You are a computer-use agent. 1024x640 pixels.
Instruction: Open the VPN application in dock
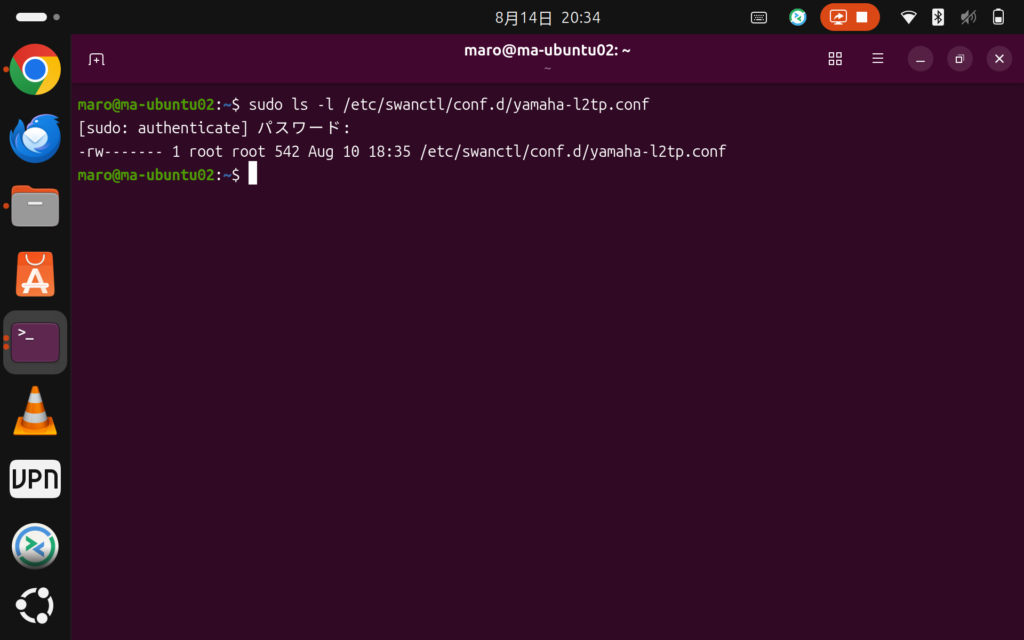(35, 479)
